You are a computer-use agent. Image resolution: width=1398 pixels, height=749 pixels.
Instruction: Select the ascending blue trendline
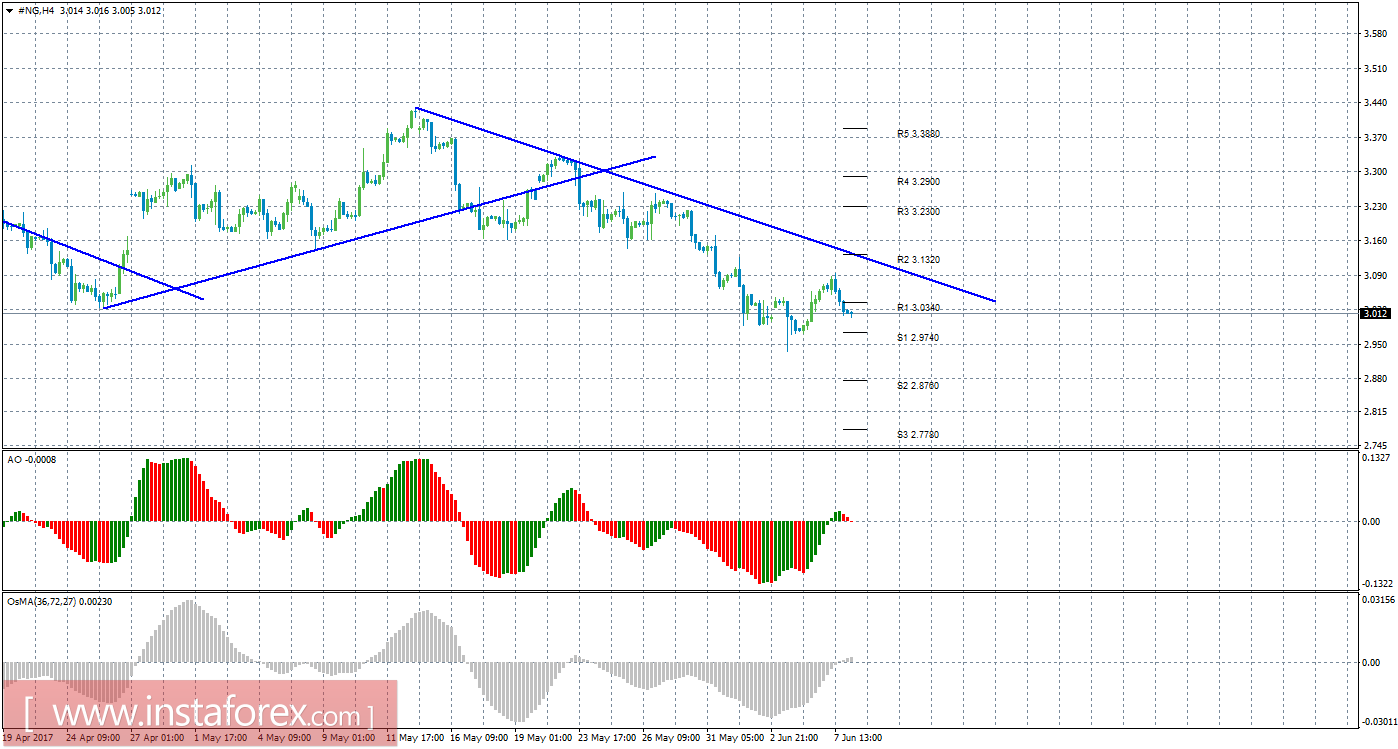pos(380,232)
